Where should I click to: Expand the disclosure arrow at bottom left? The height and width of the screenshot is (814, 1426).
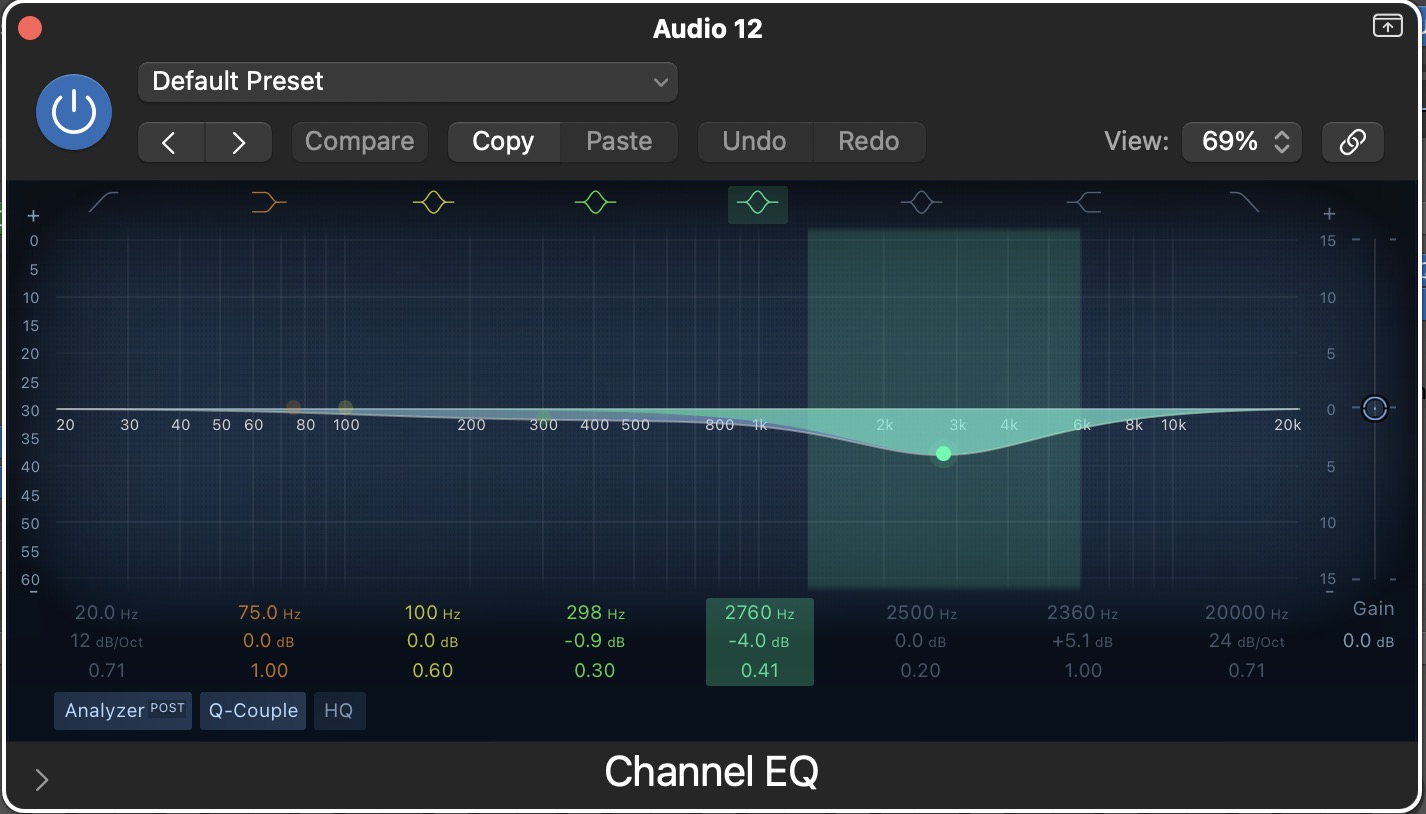point(42,780)
